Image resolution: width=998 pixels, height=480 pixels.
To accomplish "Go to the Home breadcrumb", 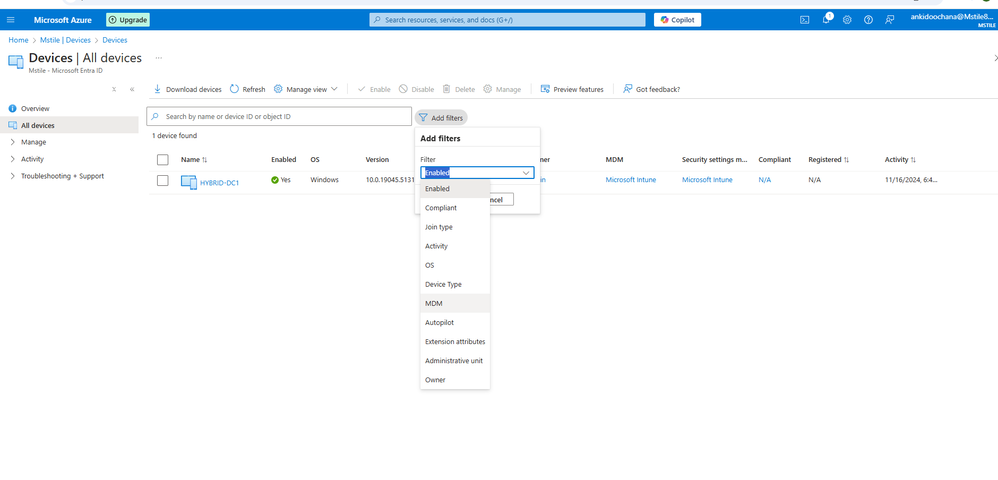I will click(x=18, y=40).
